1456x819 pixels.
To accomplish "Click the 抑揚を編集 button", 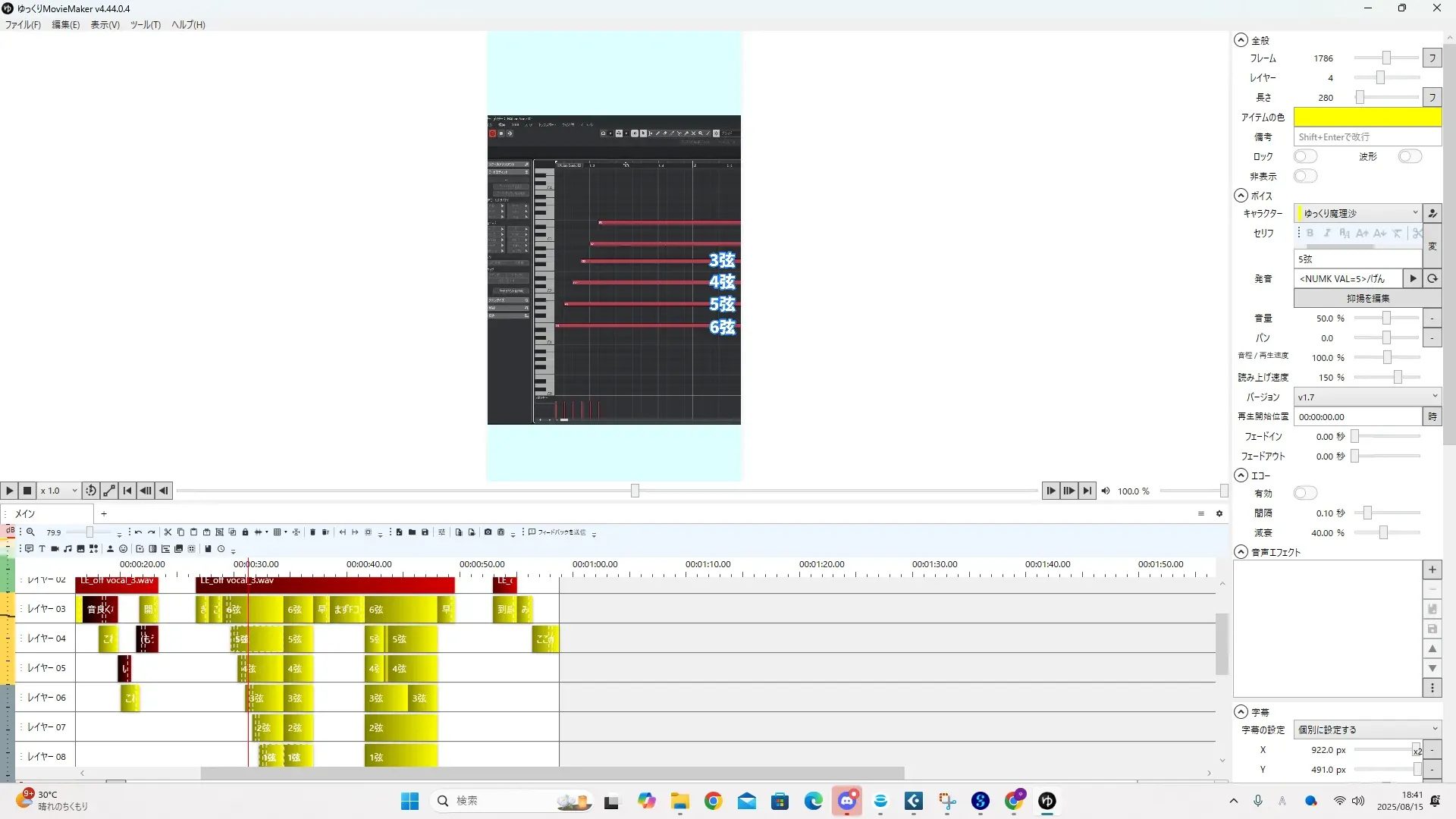I will tap(1367, 298).
